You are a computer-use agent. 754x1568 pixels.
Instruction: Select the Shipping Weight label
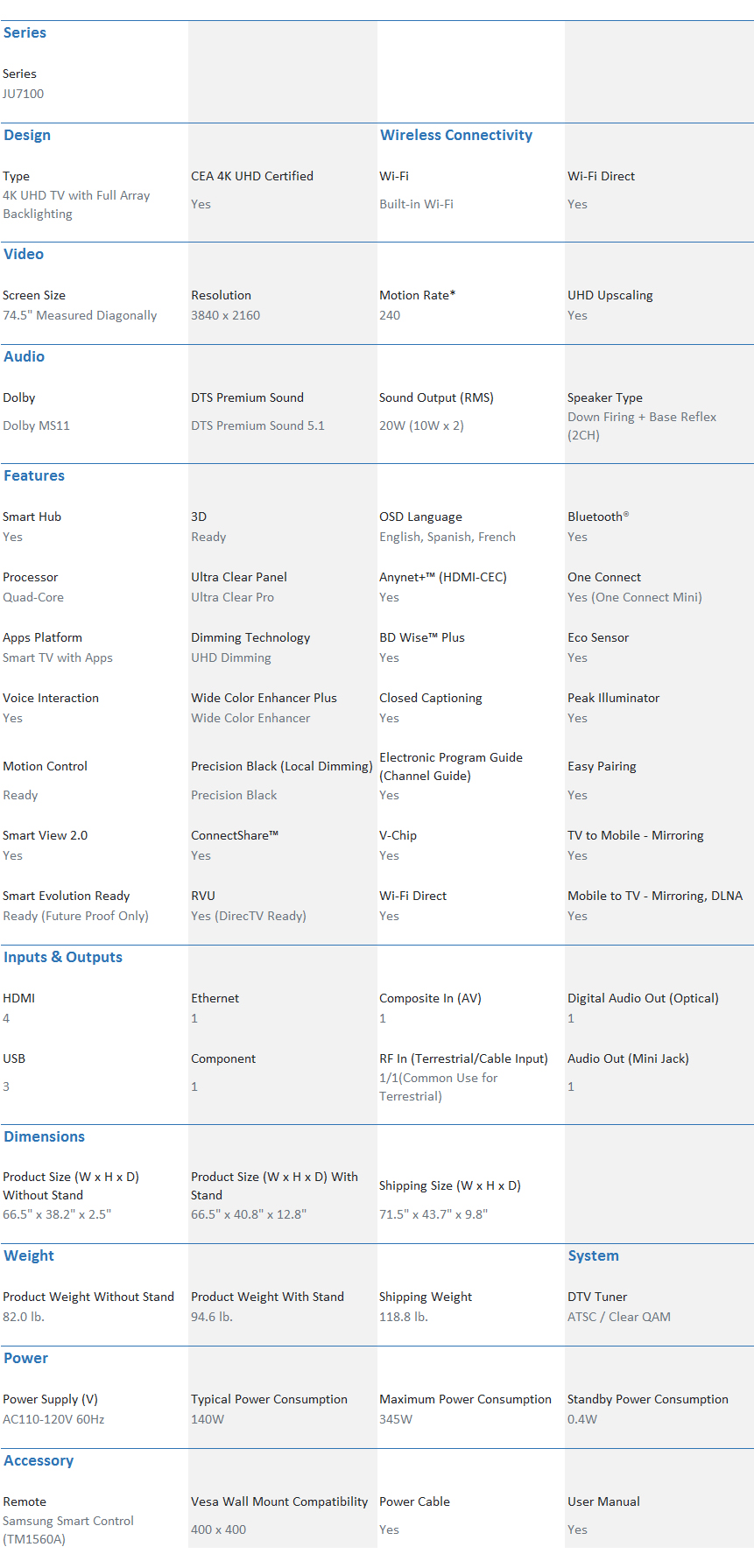(x=426, y=1297)
